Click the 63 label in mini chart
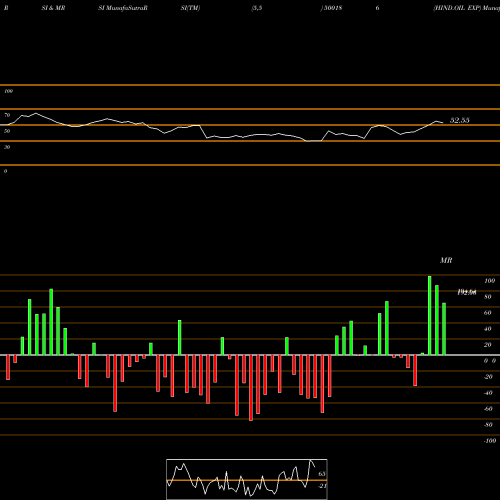This screenshot has width=500, height=500. coord(322,474)
